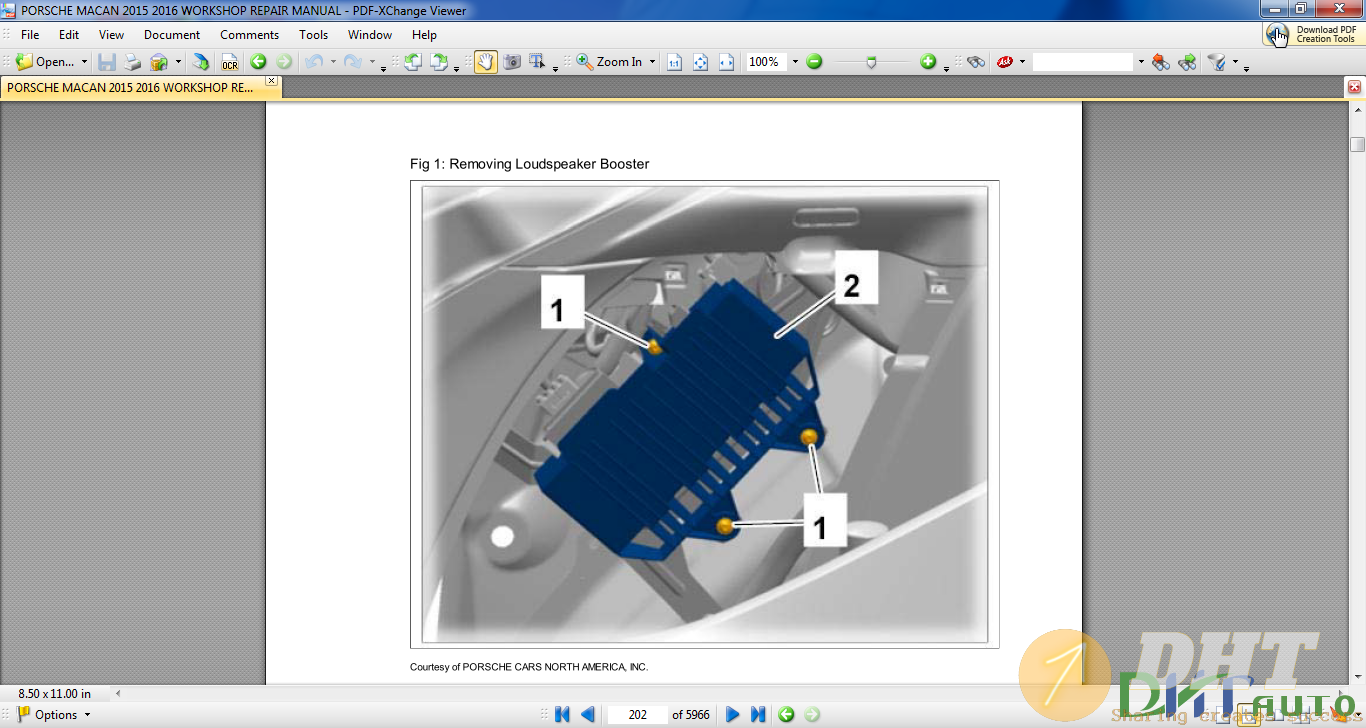
Task: Click the 100% zoom level field
Action: coord(766,62)
